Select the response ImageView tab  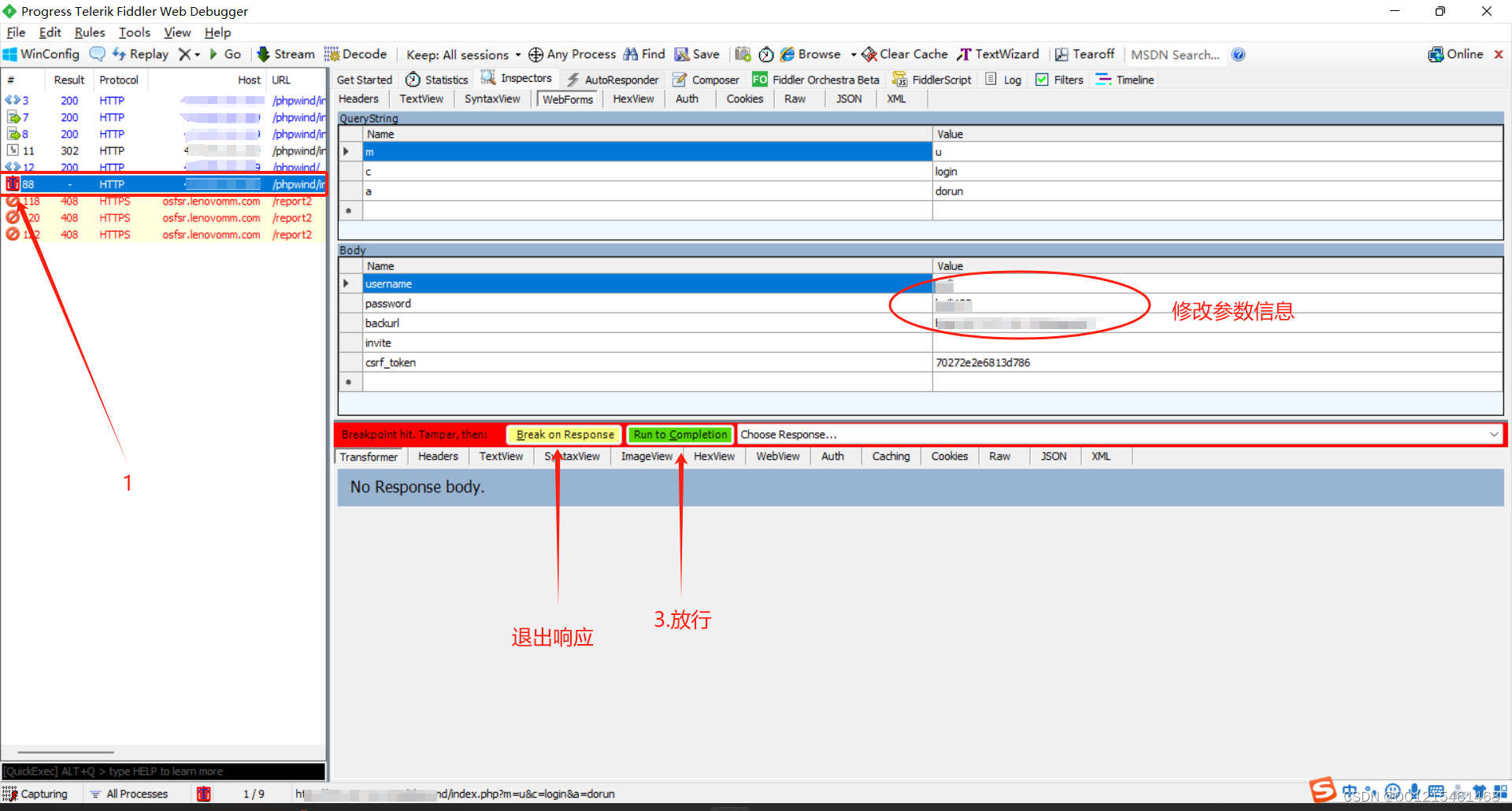click(x=647, y=456)
